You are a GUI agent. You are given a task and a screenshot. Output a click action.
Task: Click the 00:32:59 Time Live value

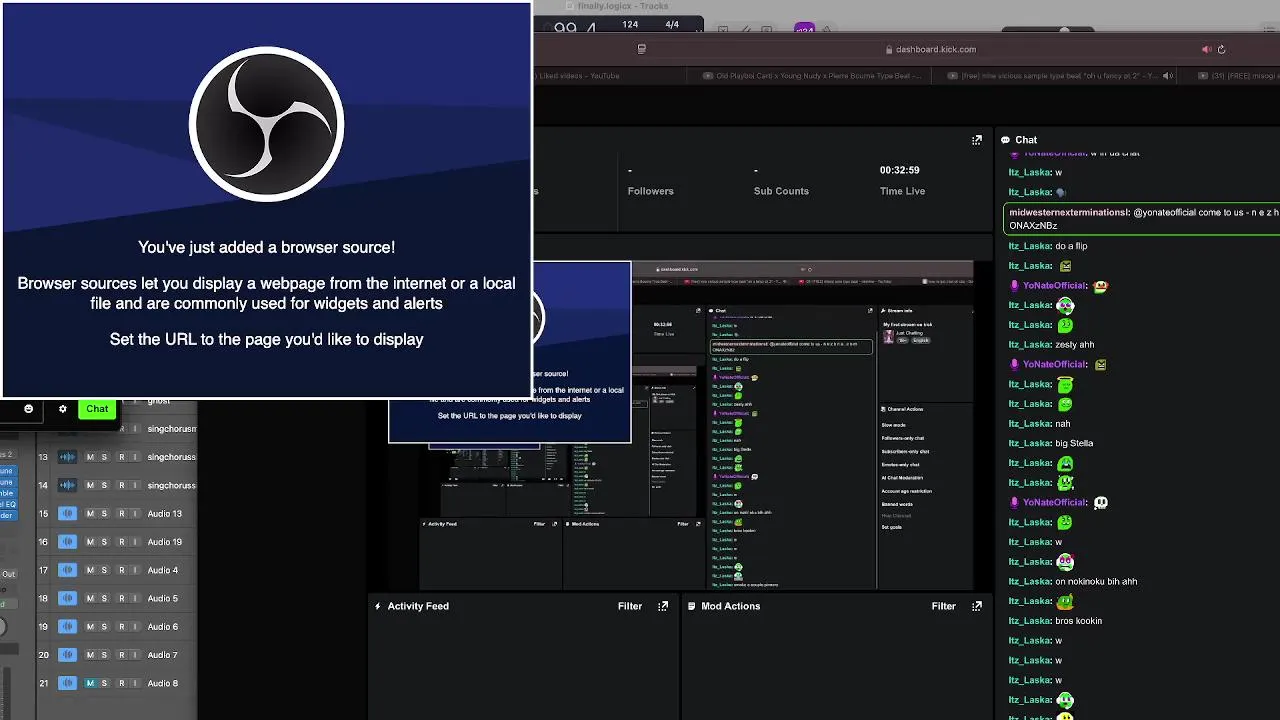[x=899, y=170]
